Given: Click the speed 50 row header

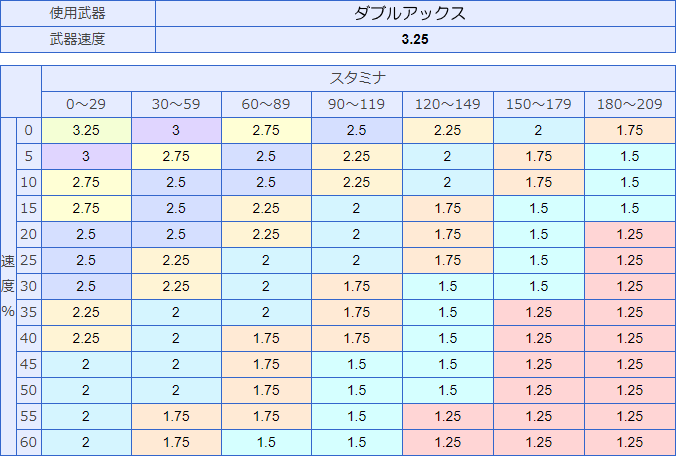Looking at the screenshot, I should [29, 390].
